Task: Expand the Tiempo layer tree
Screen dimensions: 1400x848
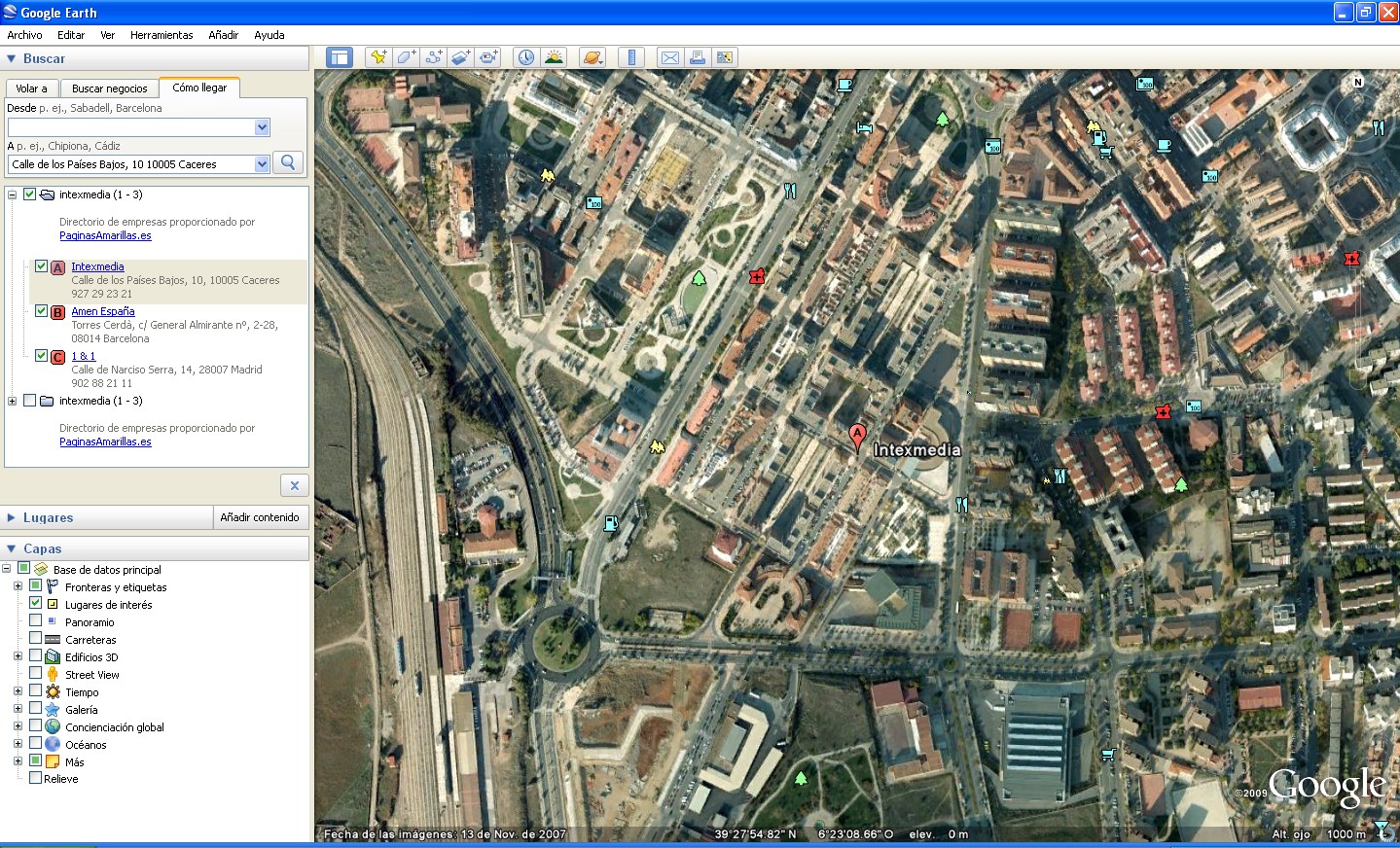Action: coord(18,691)
